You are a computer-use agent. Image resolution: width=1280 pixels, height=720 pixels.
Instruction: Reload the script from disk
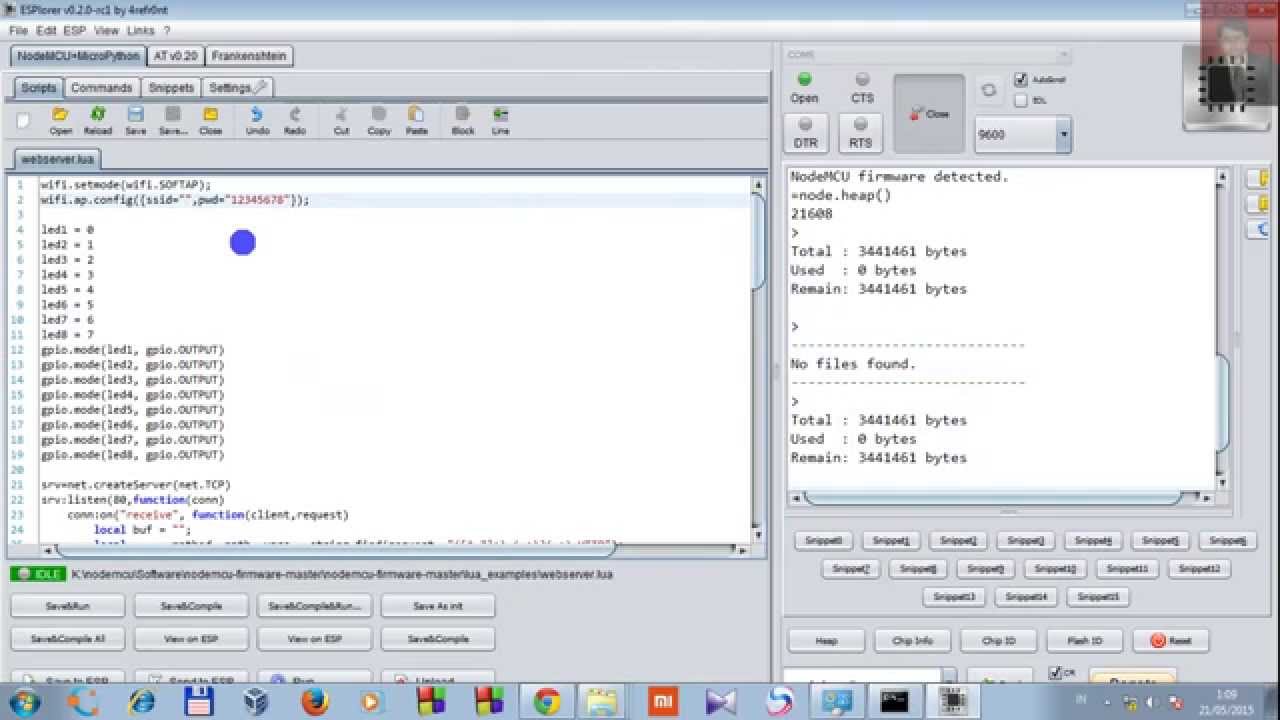click(x=98, y=121)
